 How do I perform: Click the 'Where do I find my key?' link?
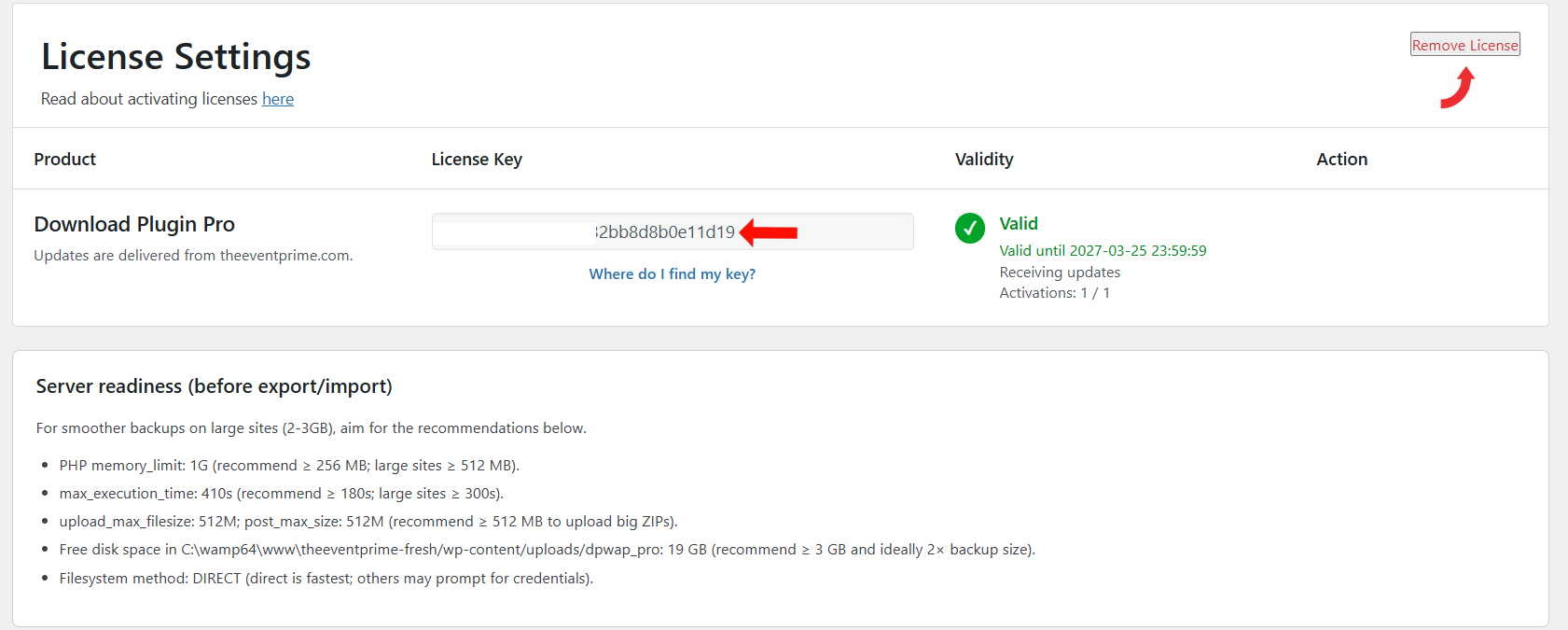[x=672, y=274]
